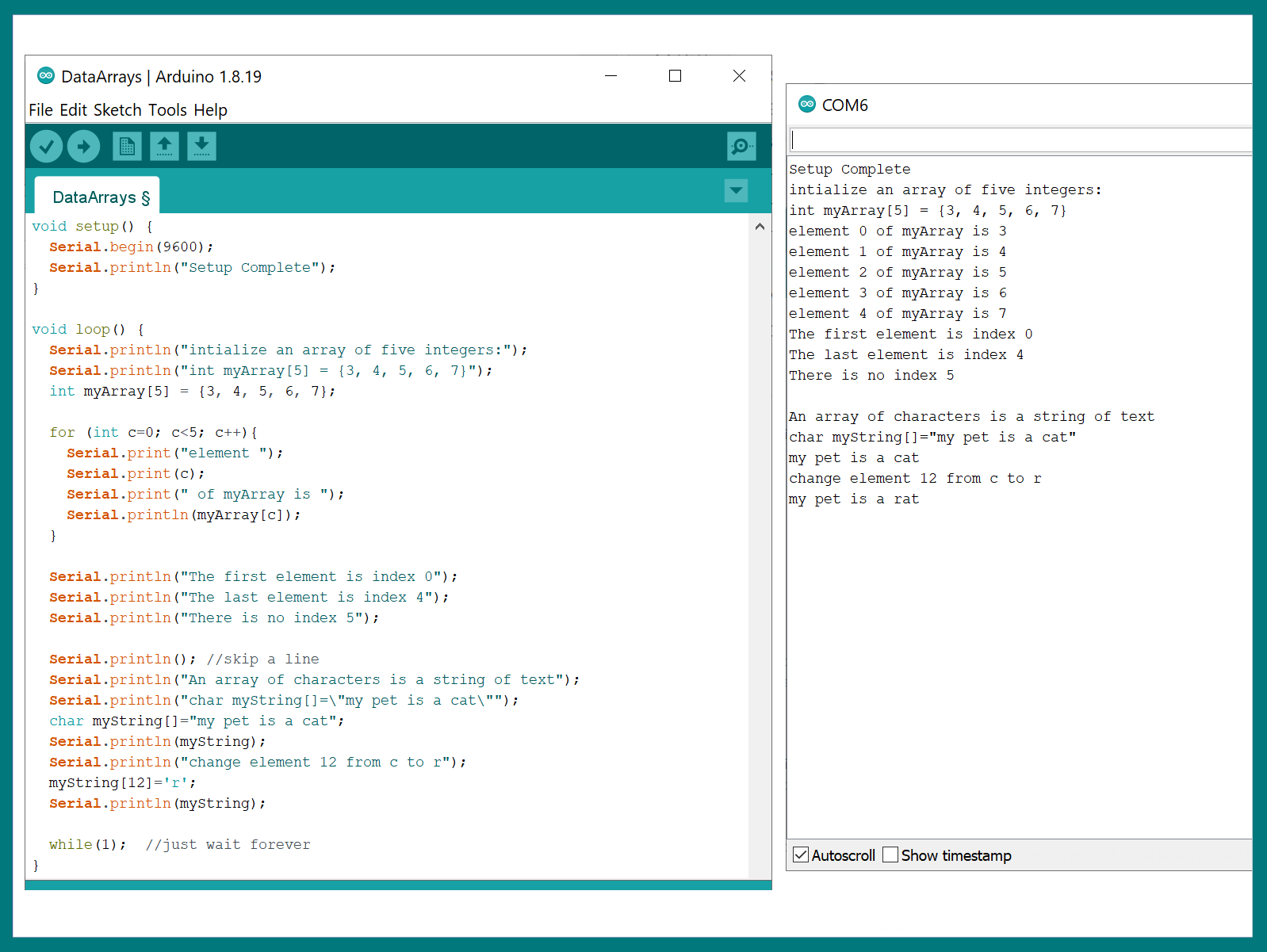This screenshot has height=952, width=1267.
Task: Click 'my pet is a cat' output line
Action: point(854,458)
